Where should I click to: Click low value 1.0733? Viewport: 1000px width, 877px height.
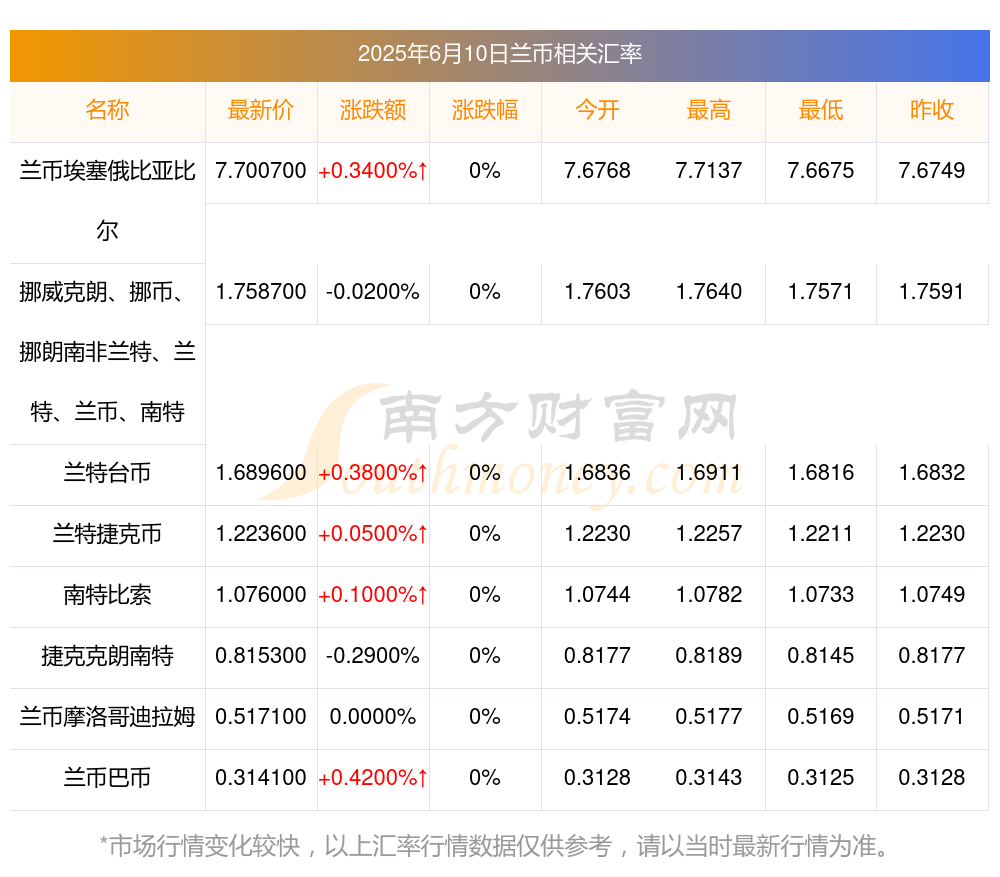pyautogui.click(x=821, y=595)
